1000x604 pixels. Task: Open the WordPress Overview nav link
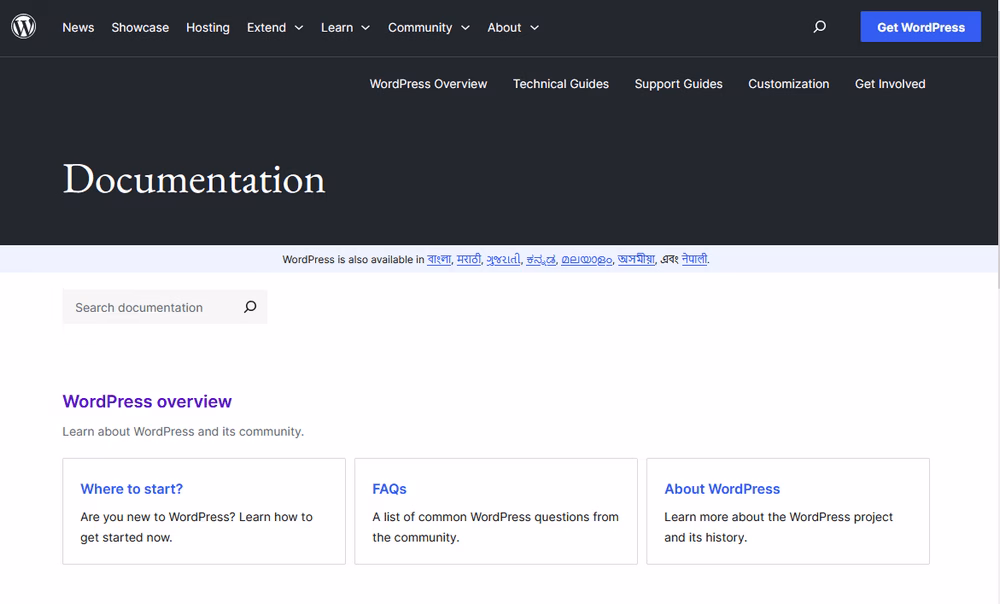click(x=428, y=84)
